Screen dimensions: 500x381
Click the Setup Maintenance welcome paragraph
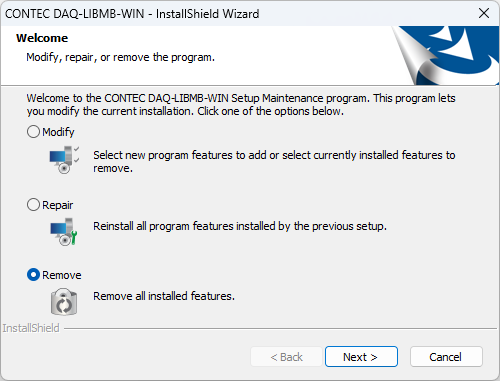[241, 105]
